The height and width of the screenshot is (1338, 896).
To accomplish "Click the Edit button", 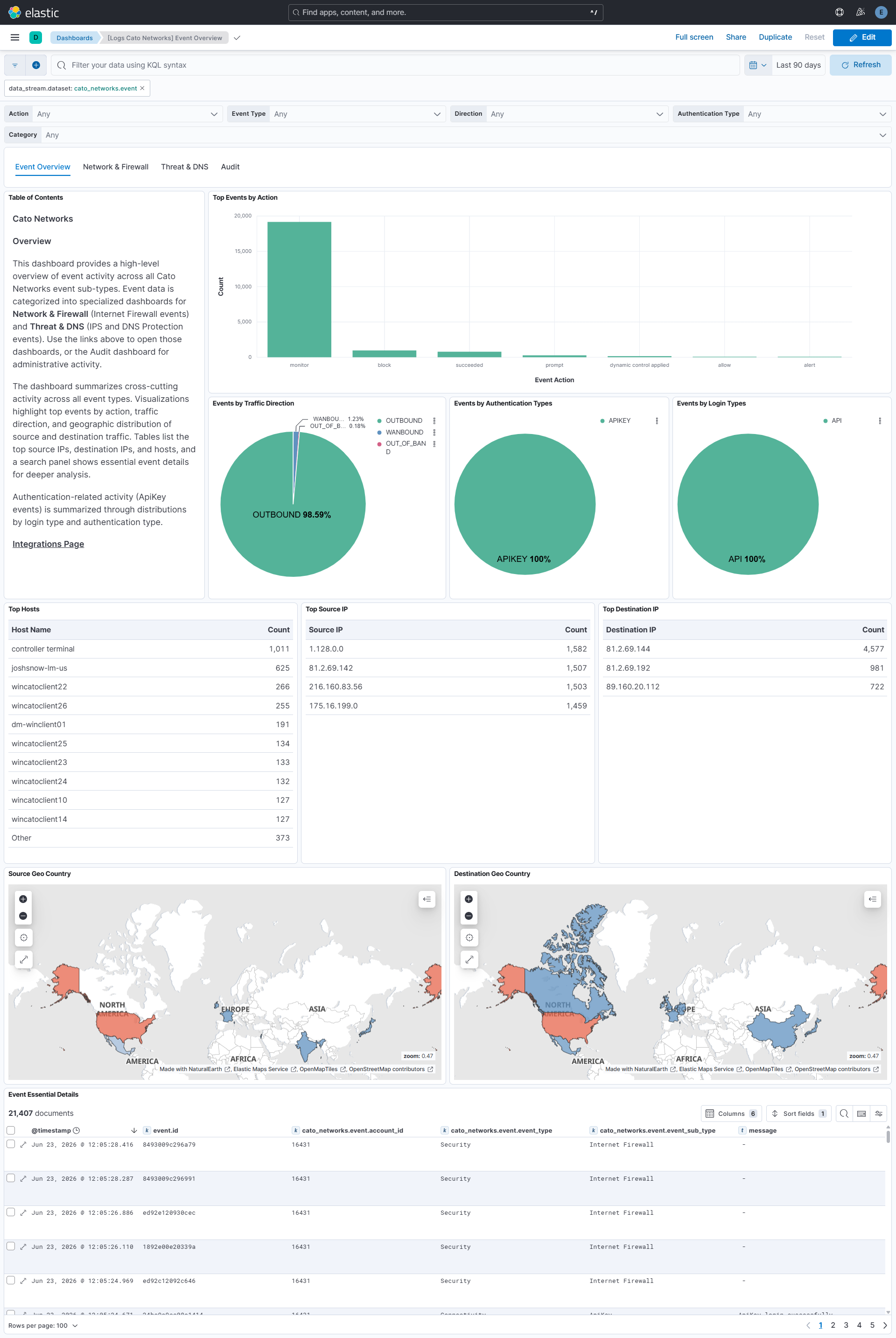I will 862,38.
